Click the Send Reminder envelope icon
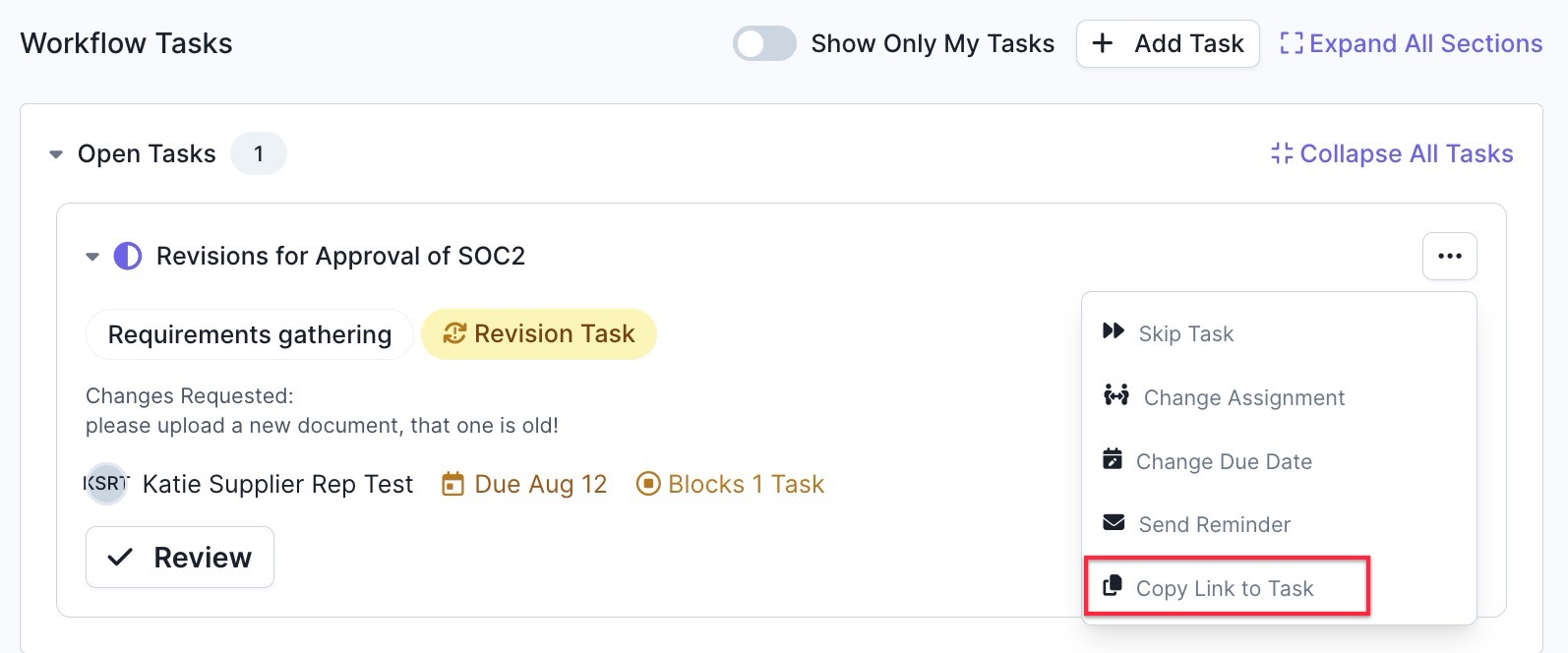Viewport: 1568px width, 653px height. click(x=1114, y=522)
